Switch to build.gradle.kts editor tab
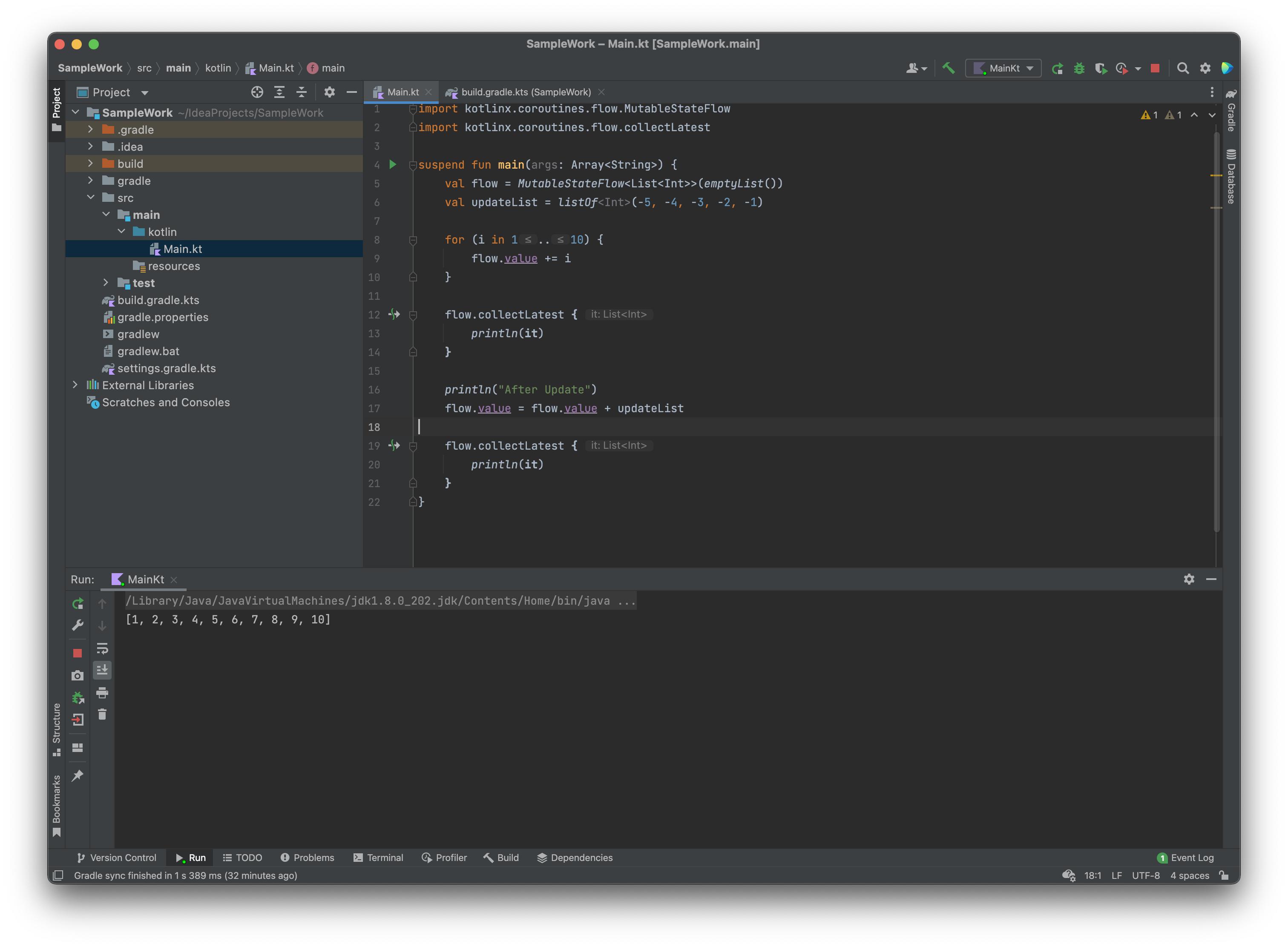1288x947 pixels. point(525,92)
